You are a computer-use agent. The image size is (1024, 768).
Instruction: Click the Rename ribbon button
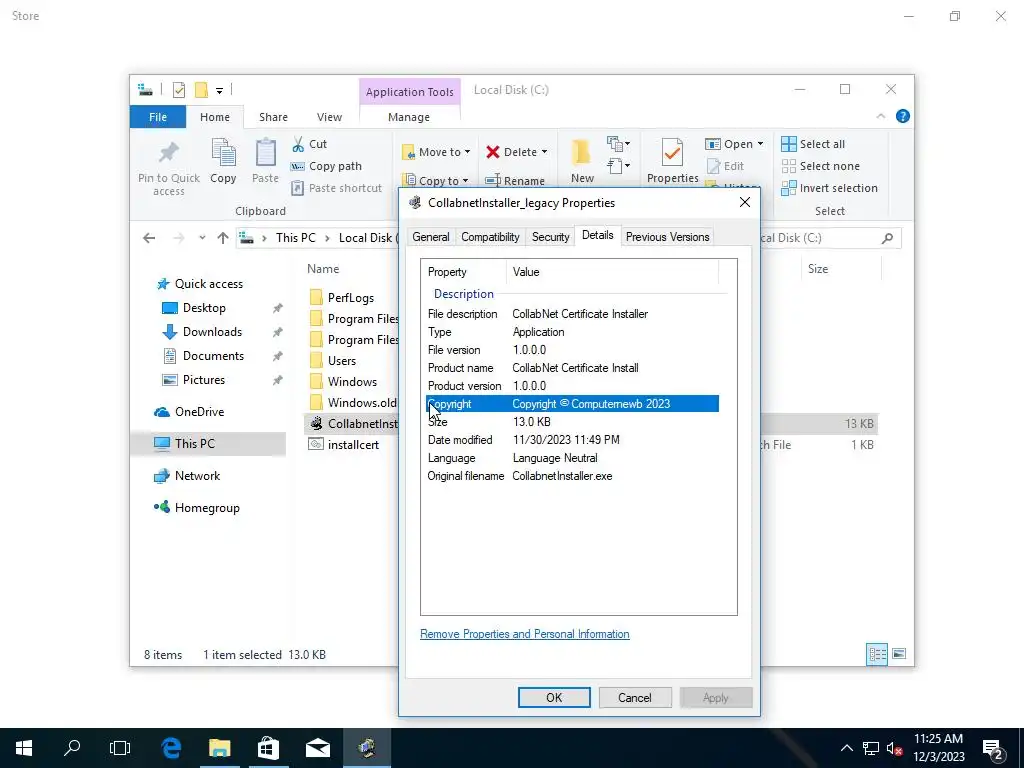pos(515,181)
